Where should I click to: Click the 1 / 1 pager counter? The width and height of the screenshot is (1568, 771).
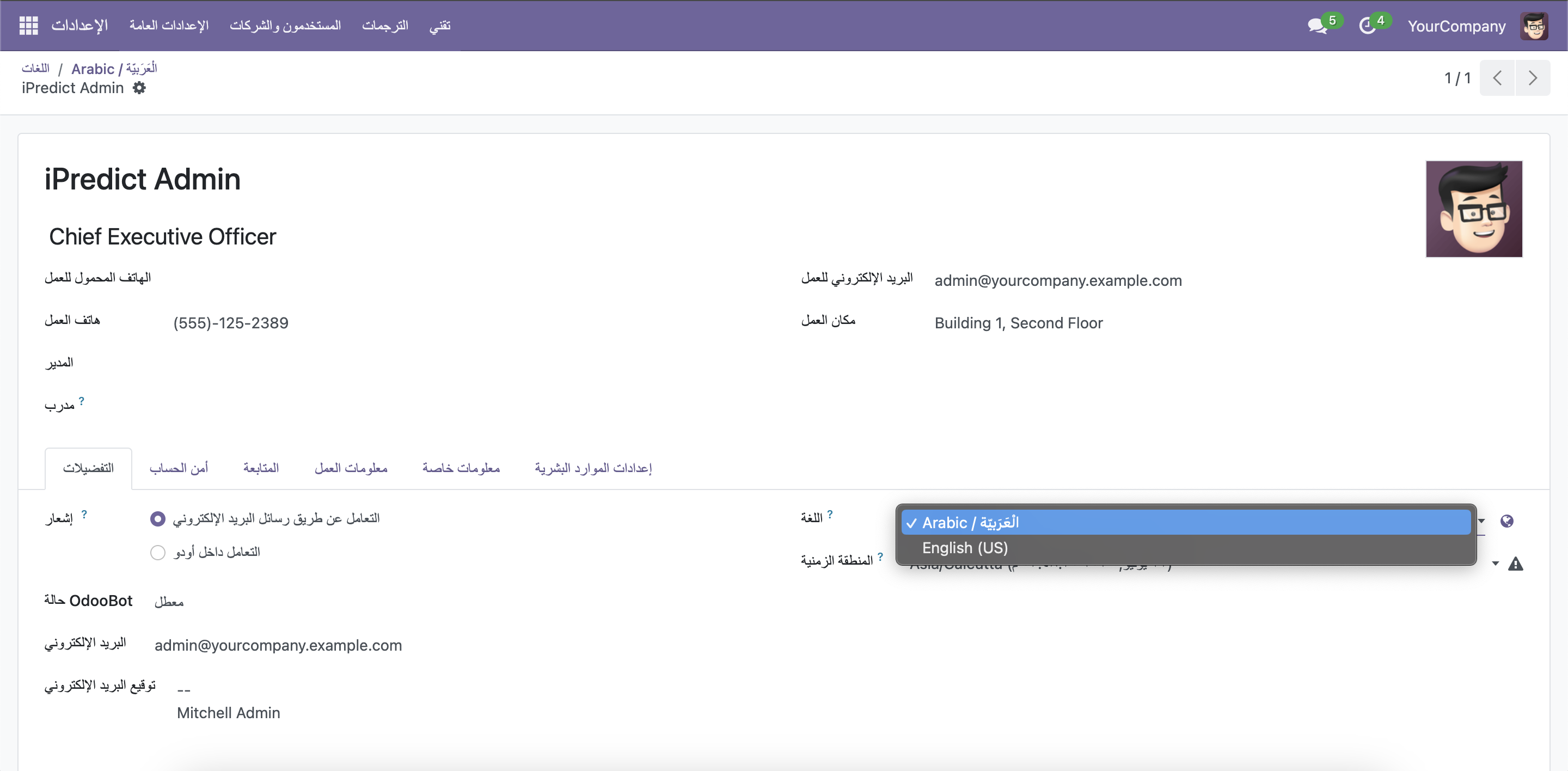click(x=1457, y=78)
